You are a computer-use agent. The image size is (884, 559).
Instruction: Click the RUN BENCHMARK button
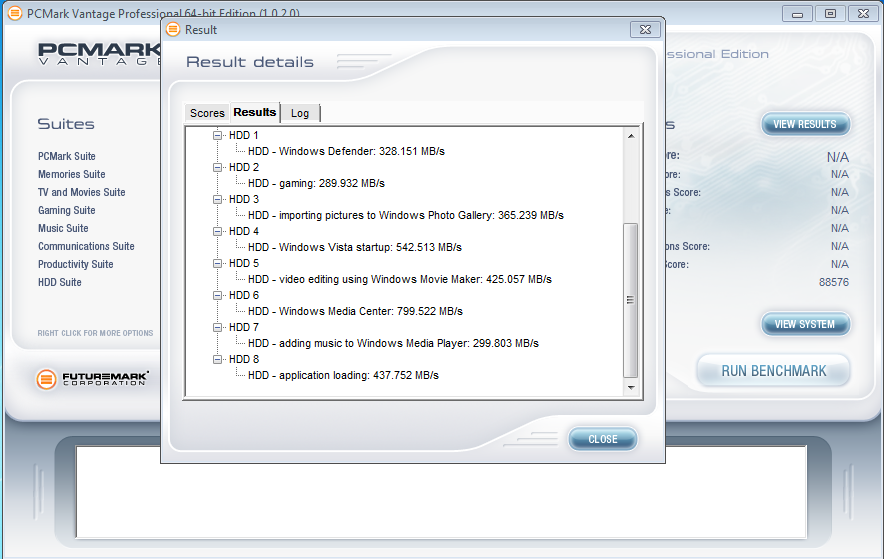click(x=774, y=371)
